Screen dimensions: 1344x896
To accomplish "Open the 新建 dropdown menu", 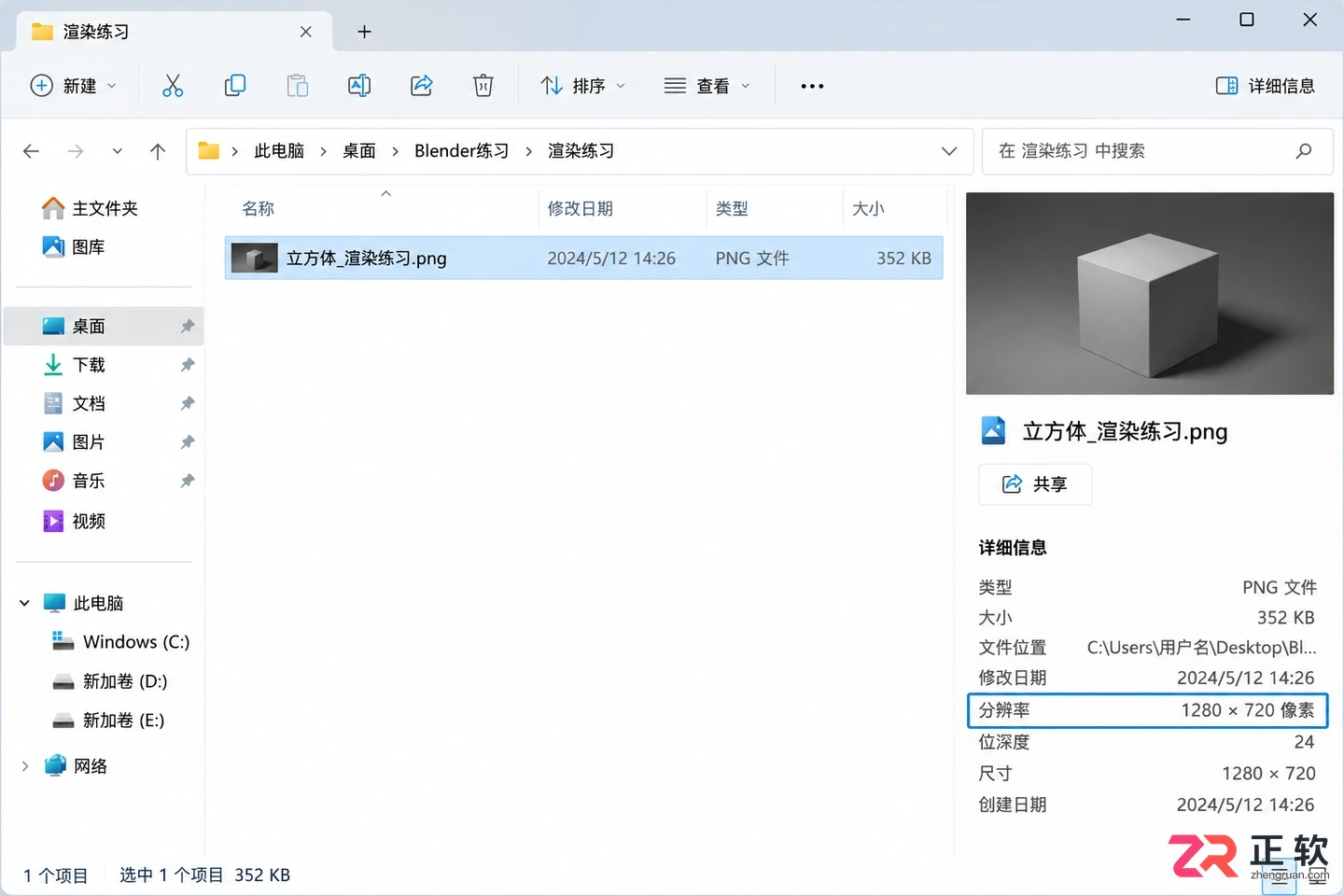I will (75, 86).
